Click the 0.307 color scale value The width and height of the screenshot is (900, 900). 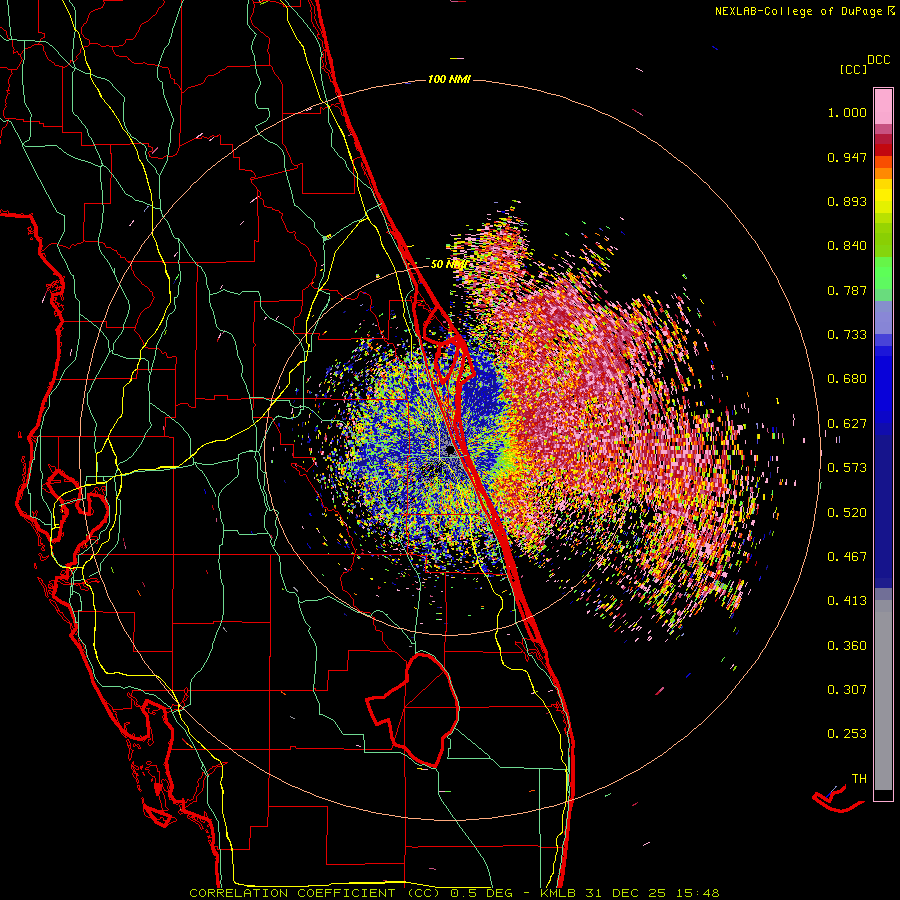[x=847, y=690]
